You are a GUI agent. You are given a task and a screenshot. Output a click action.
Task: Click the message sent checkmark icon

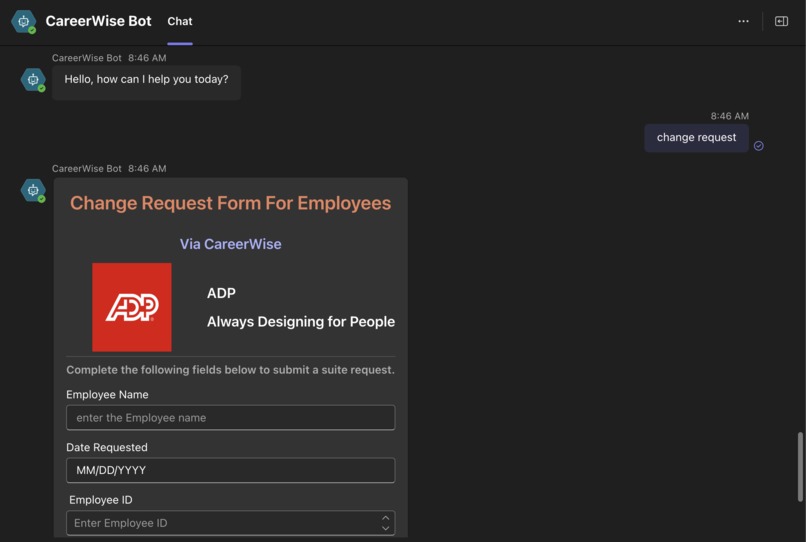pyautogui.click(x=759, y=146)
